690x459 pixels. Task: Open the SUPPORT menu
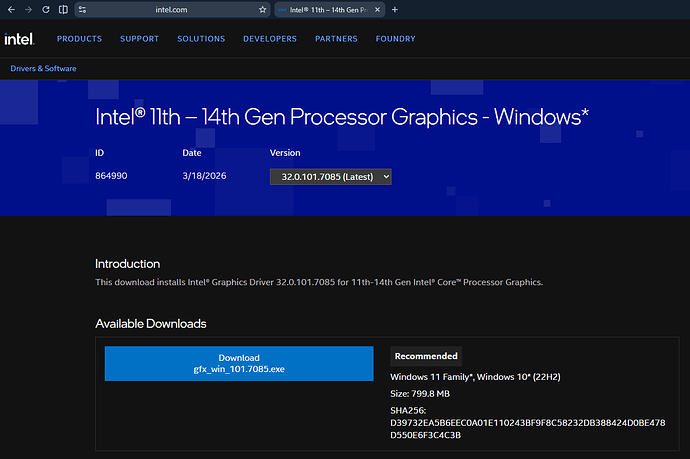tap(139, 39)
